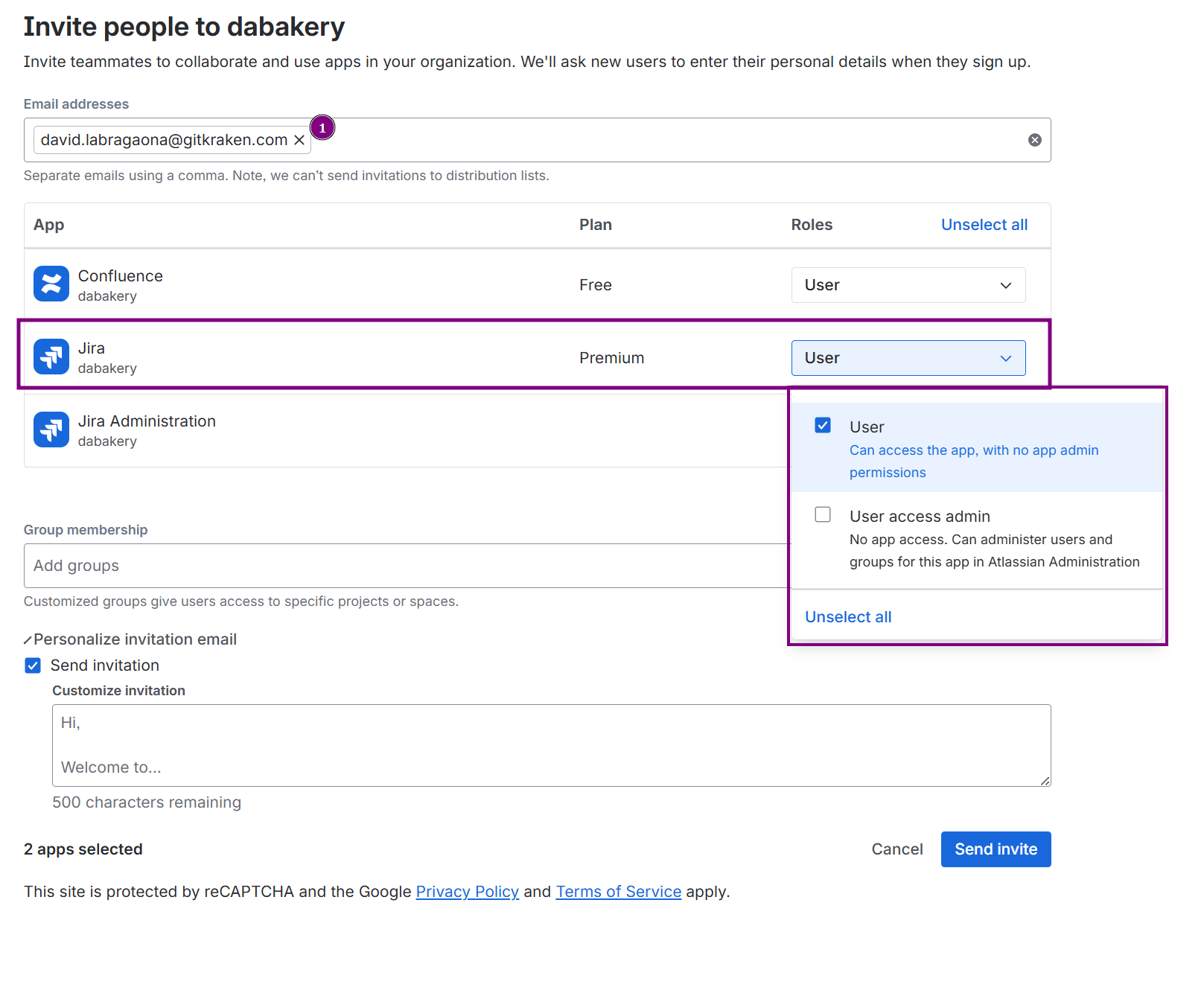Disable the Send invitation checkbox

click(x=33, y=665)
